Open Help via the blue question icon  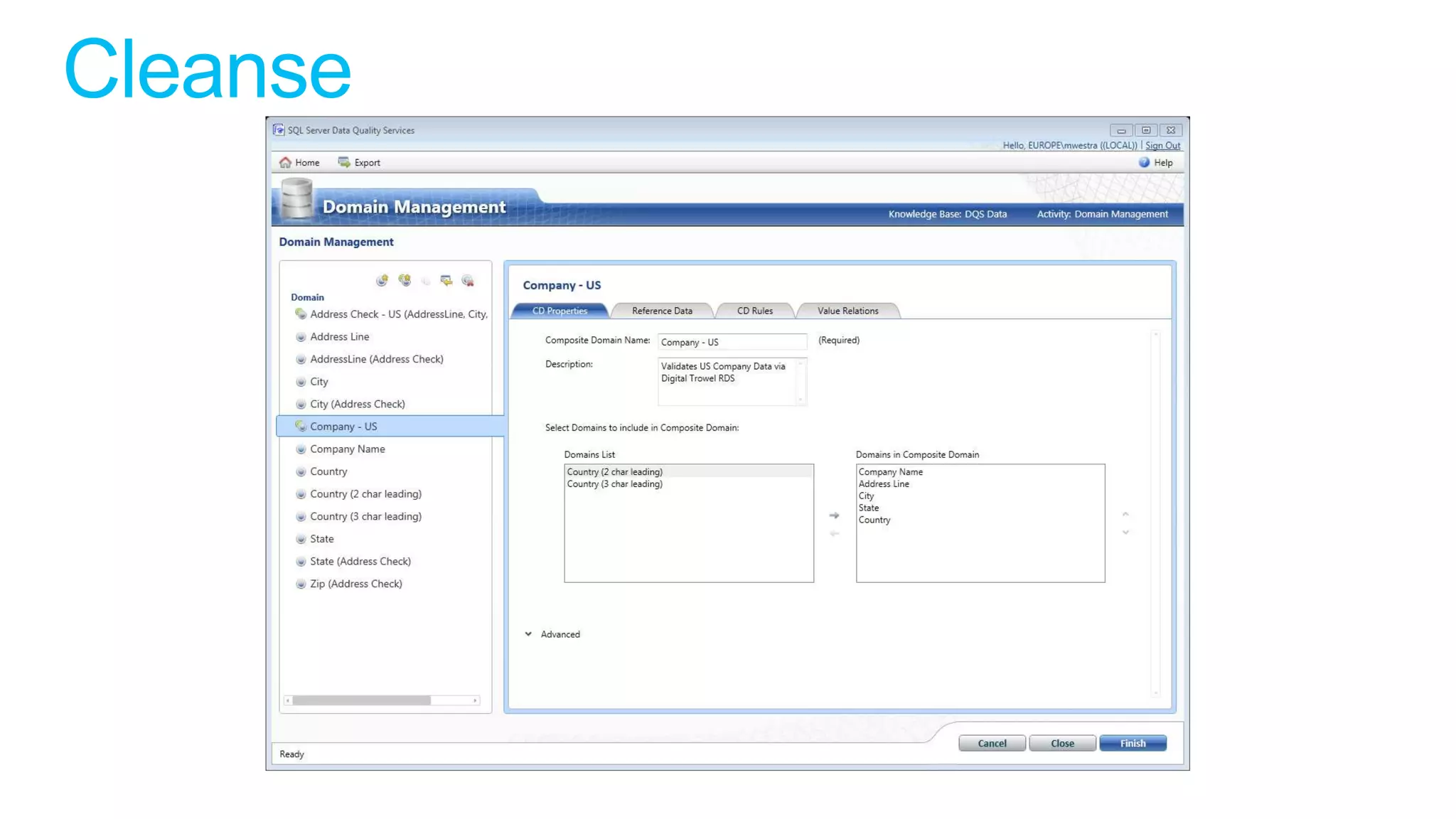click(x=1144, y=162)
